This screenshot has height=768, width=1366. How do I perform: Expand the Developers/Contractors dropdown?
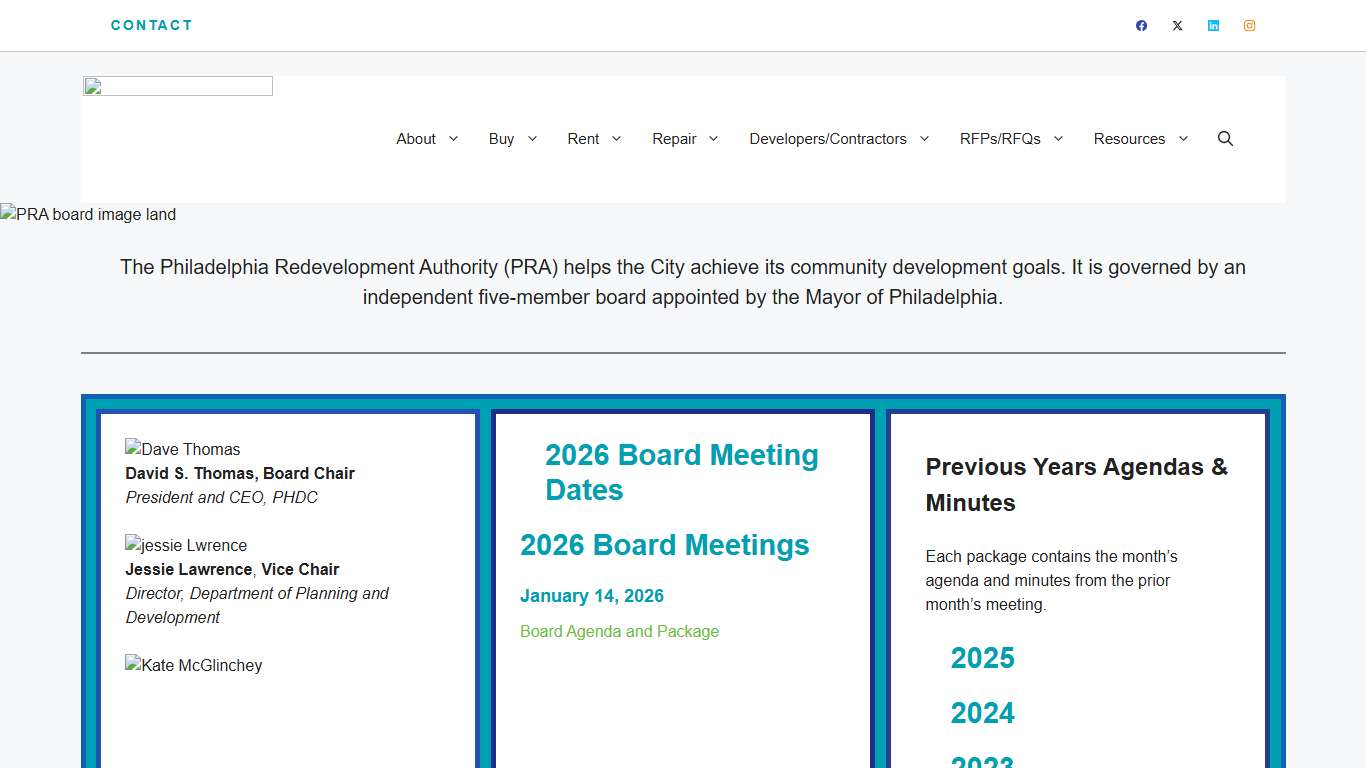click(x=923, y=139)
